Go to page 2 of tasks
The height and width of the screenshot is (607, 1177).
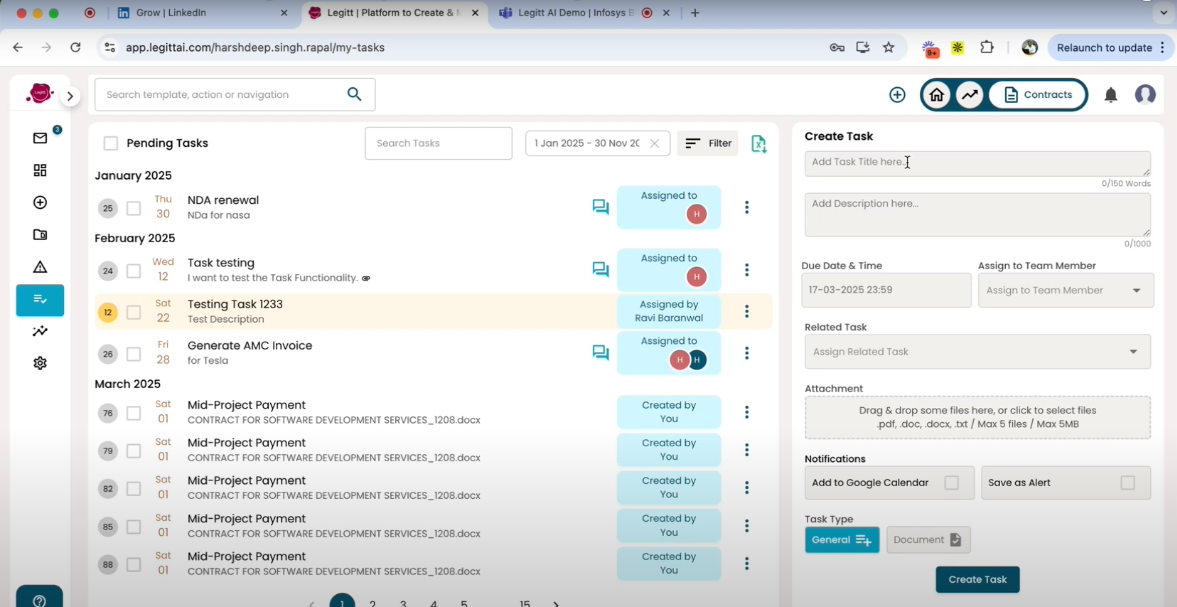[x=372, y=602]
